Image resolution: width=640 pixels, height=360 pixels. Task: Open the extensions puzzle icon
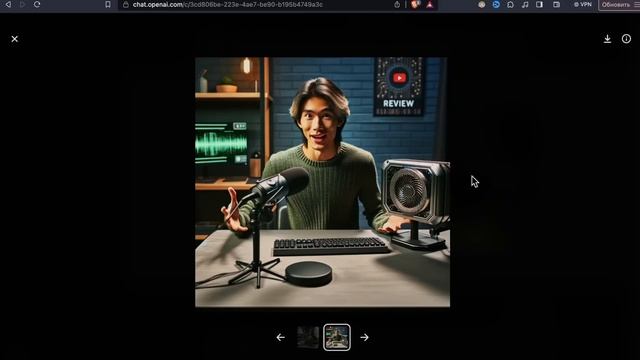click(x=510, y=4)
